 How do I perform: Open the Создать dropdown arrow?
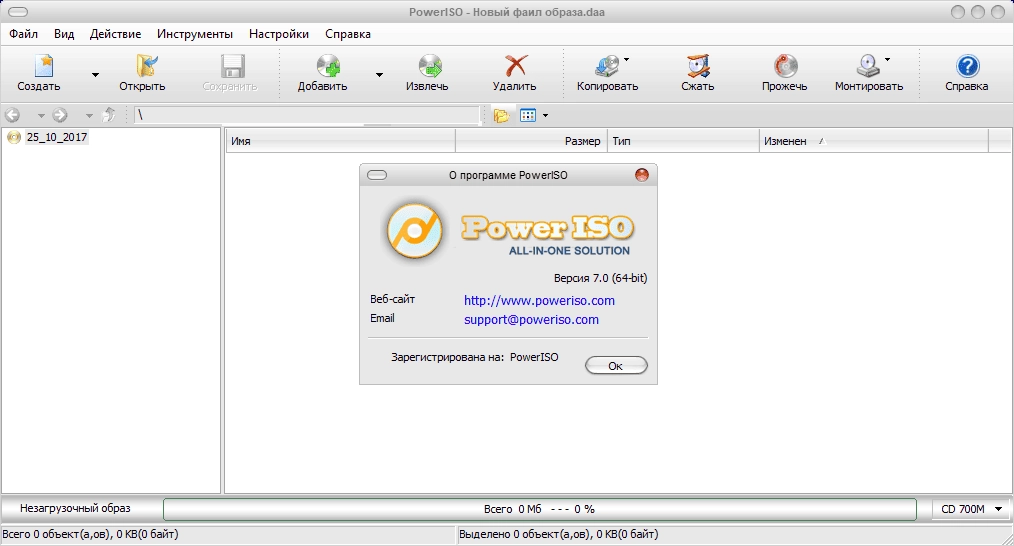point(95,75)
